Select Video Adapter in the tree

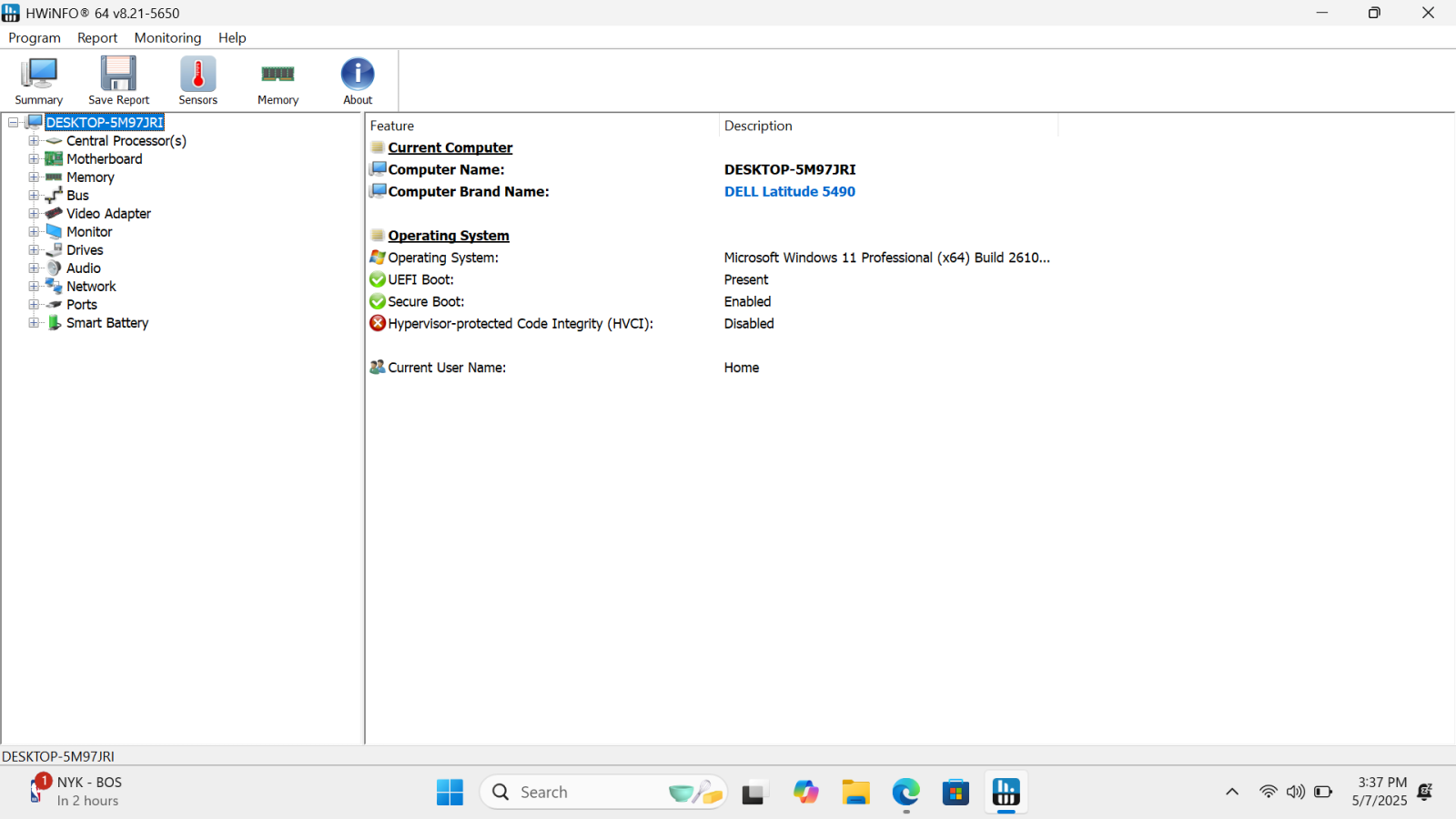click(108, 214)
